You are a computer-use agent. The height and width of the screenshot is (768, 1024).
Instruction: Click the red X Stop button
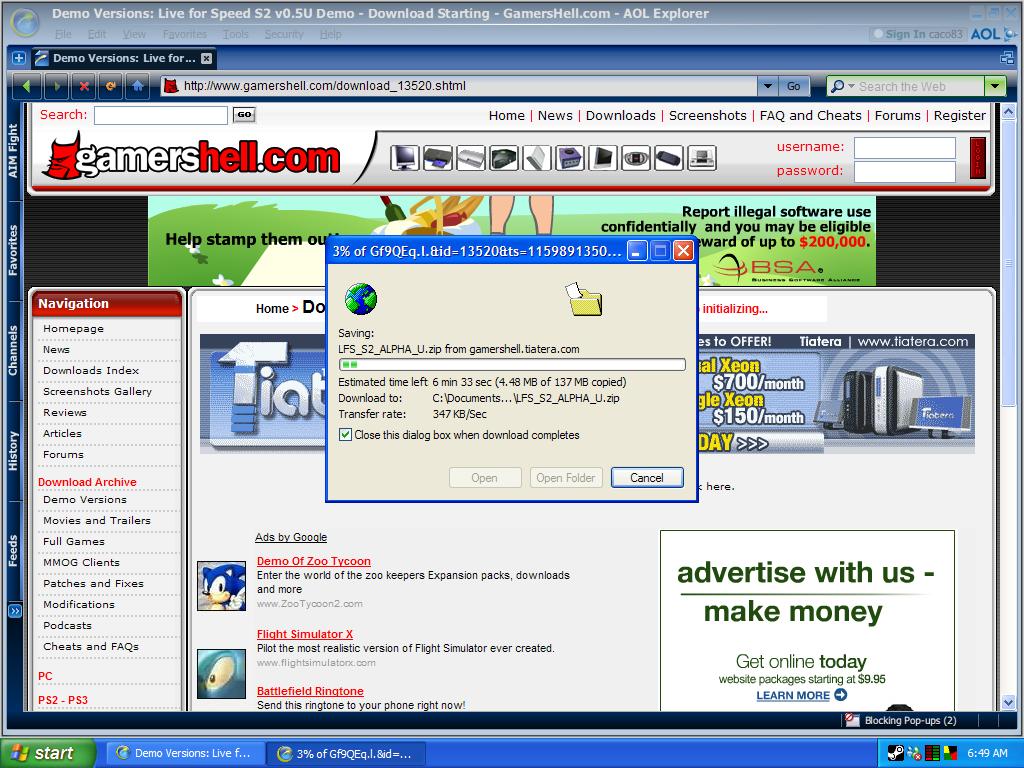(84, 86)
